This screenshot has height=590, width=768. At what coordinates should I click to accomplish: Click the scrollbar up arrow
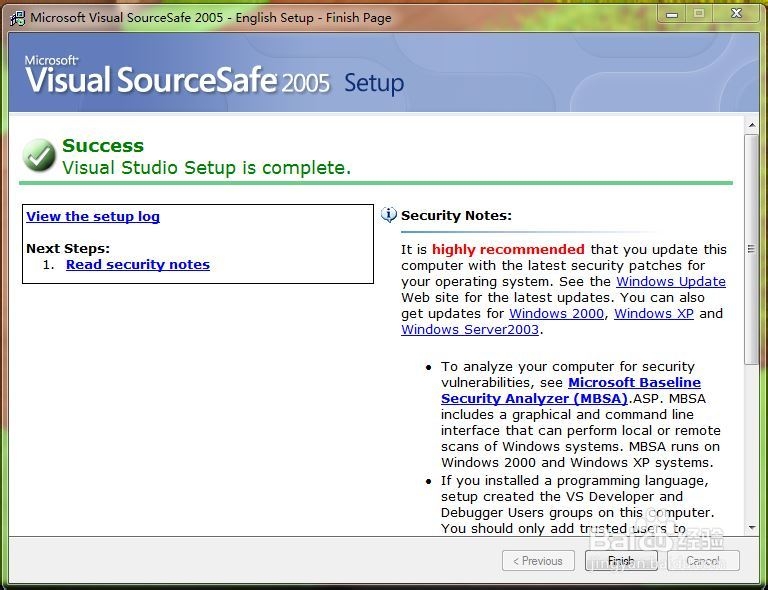[x=751, y=125]
